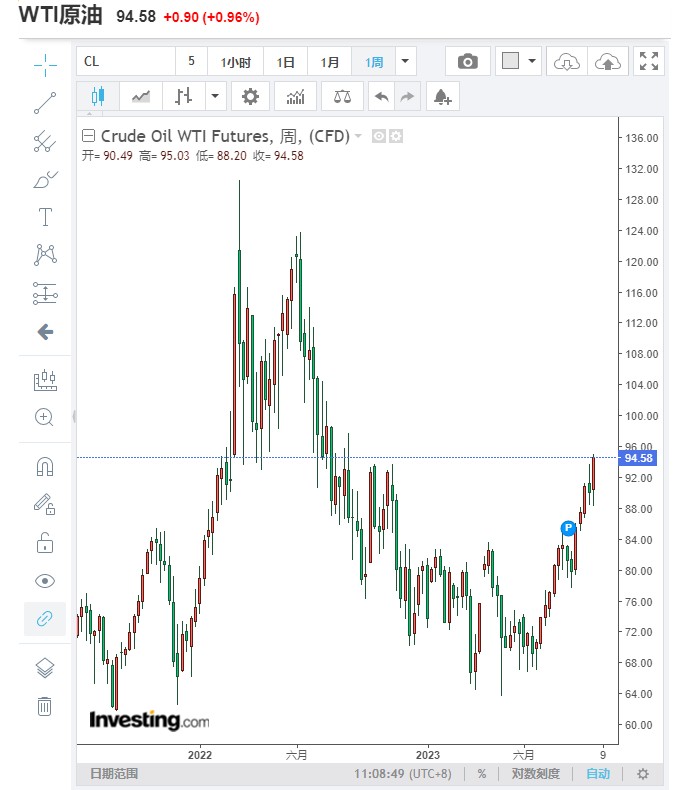Screen dimensions: 673x790
Task: Toggle percentage scale %
Action: click(482, 773)
